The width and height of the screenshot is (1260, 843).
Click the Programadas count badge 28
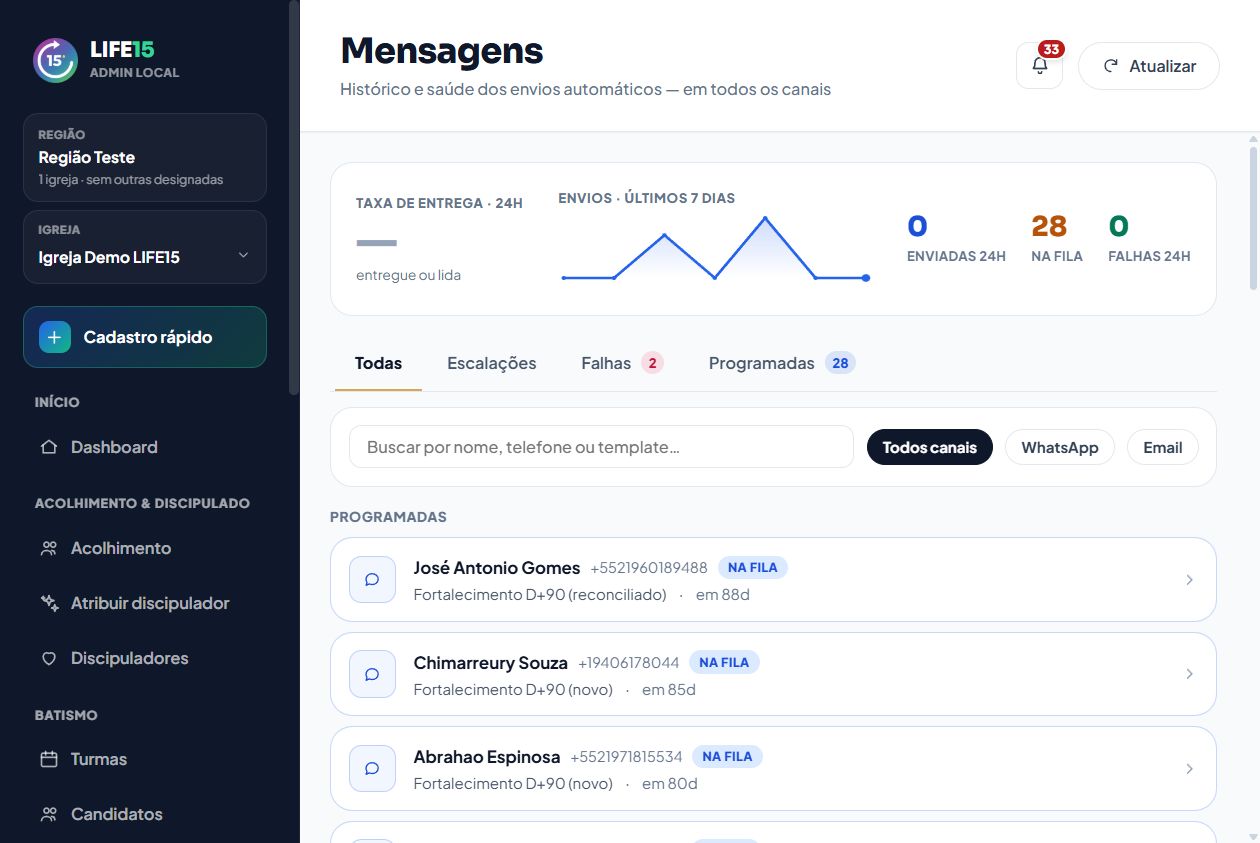coord(840,363)
